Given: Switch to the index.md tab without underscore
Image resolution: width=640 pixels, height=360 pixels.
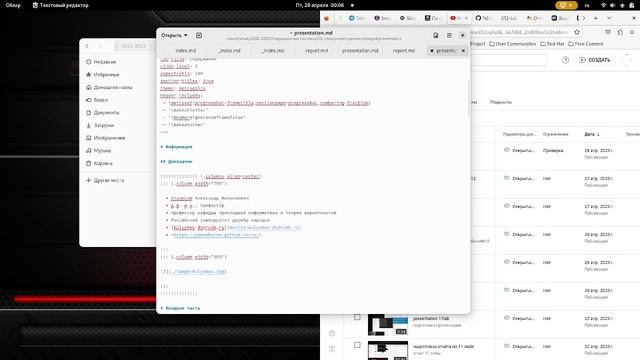Looking at the screenshot, I should 186,51.
